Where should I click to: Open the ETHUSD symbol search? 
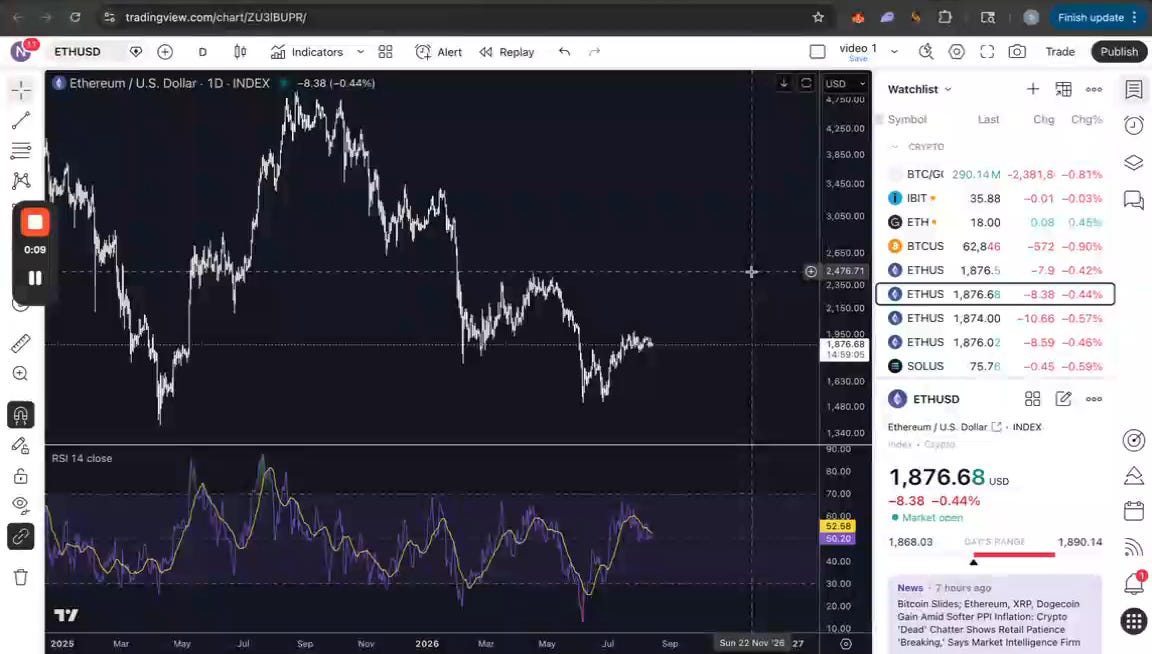point(77,51)
